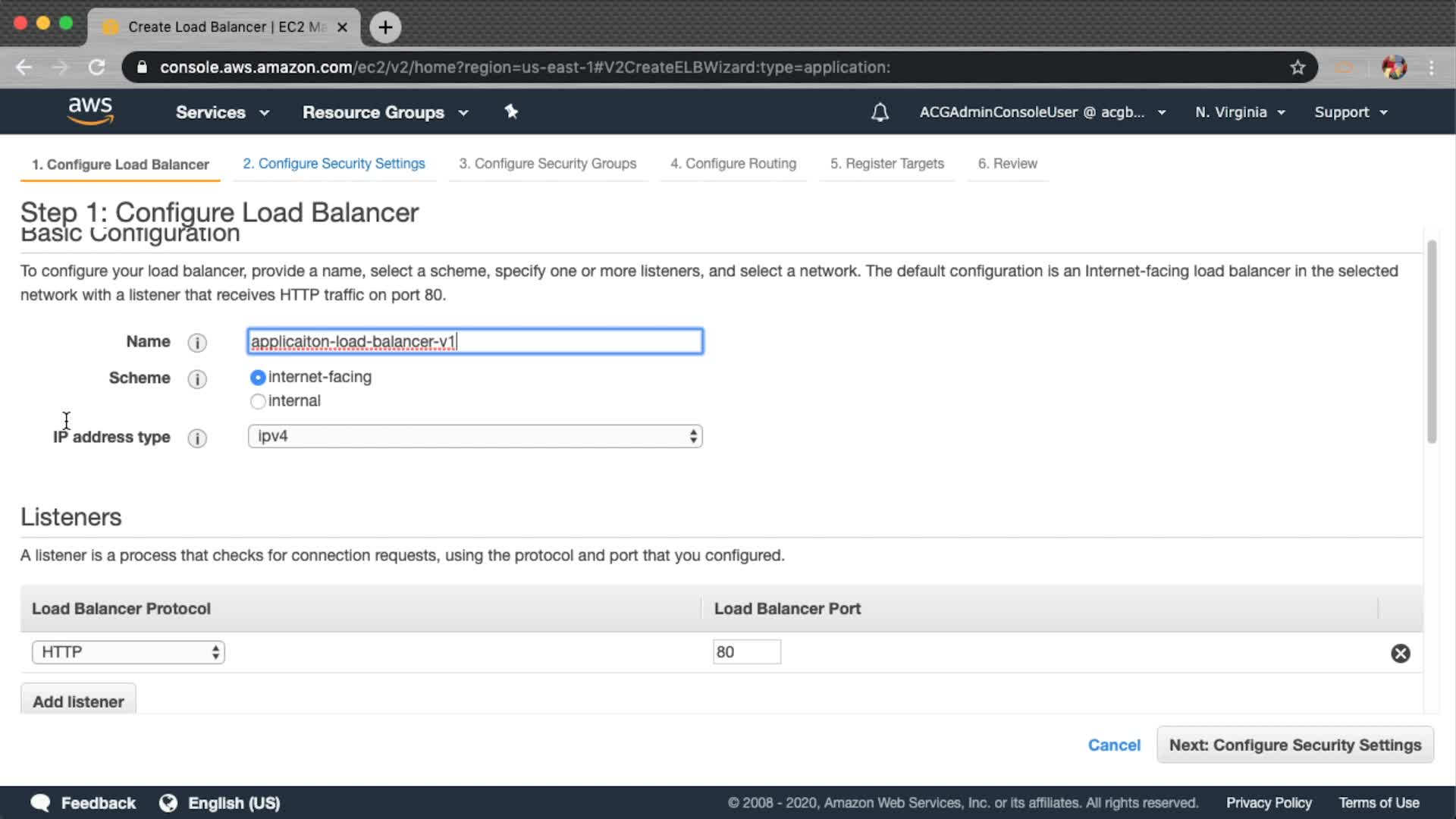Click the info icon next to Name
This screenshot has width=1456, height=819.
pyautogui.click(x=197, y=343)
